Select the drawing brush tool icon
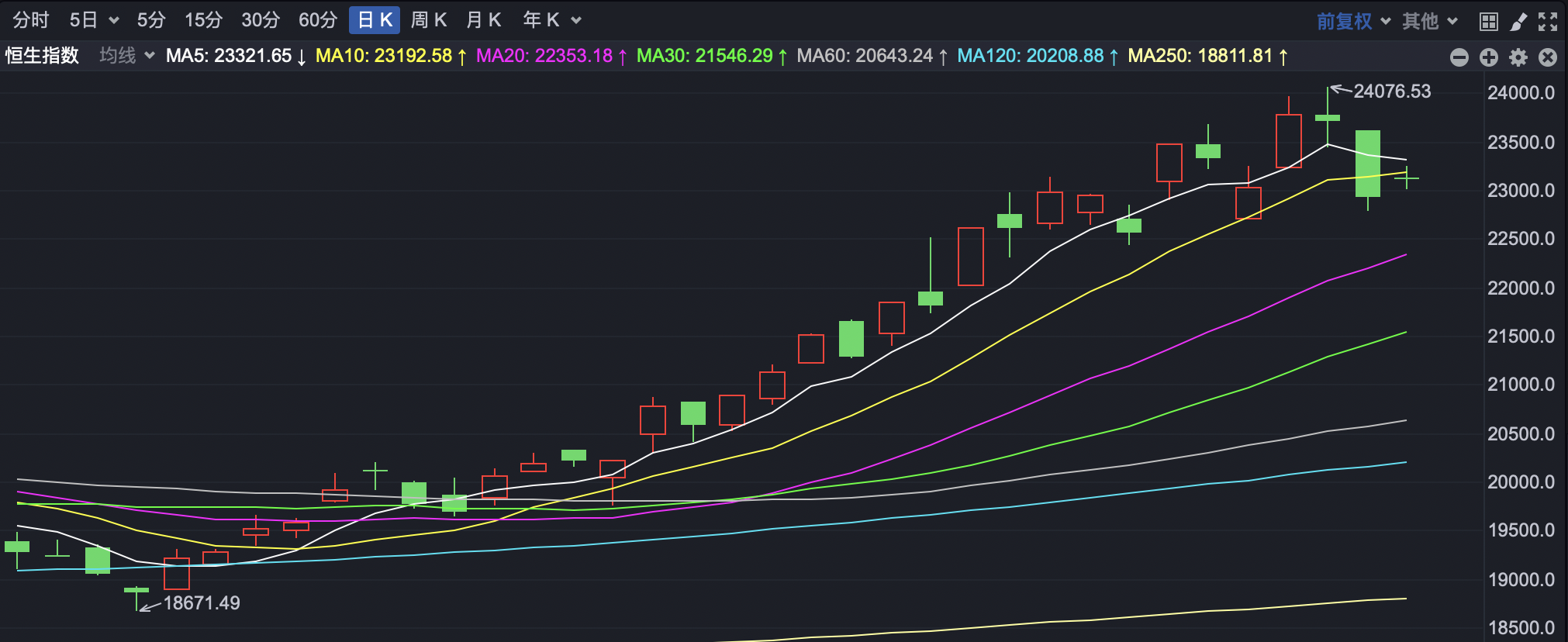 click(1518, 21)
